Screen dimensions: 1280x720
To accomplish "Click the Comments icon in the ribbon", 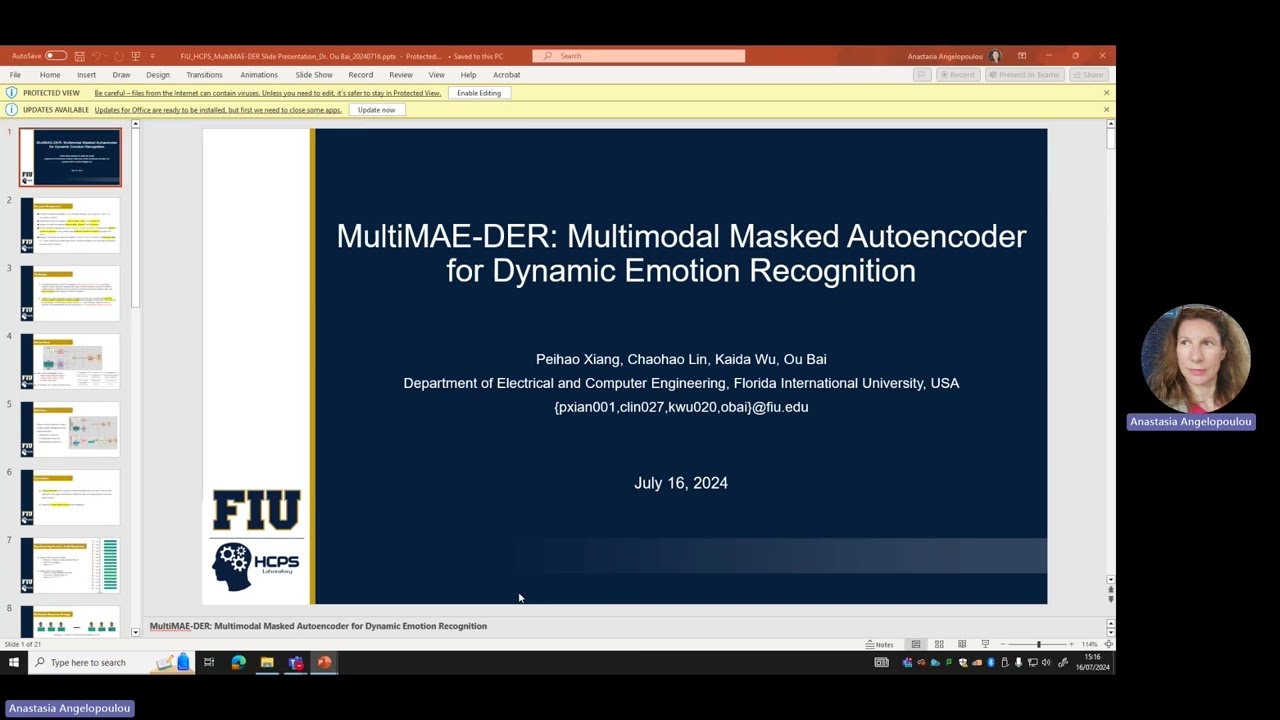I will [x=921, y=75].
